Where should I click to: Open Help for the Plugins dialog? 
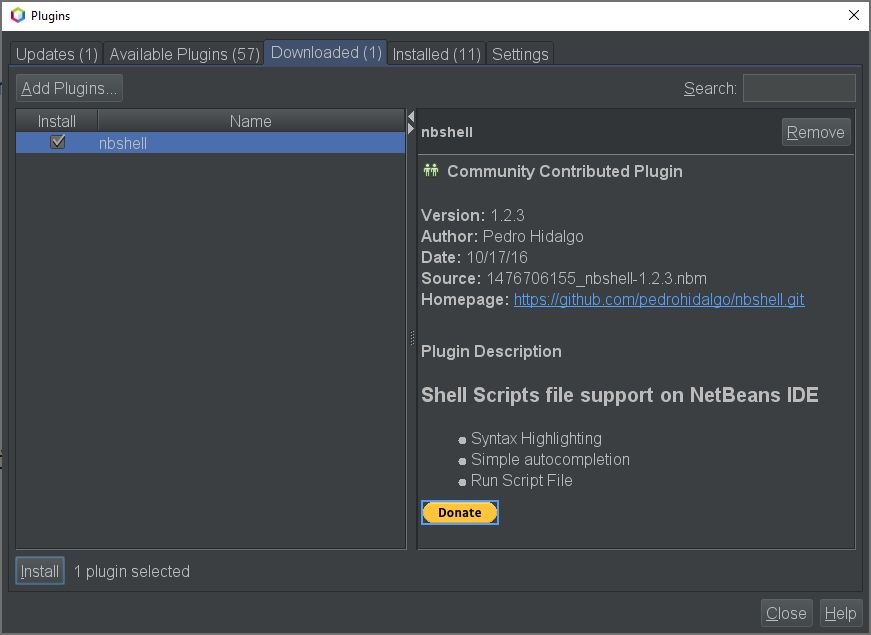[840, 613]
